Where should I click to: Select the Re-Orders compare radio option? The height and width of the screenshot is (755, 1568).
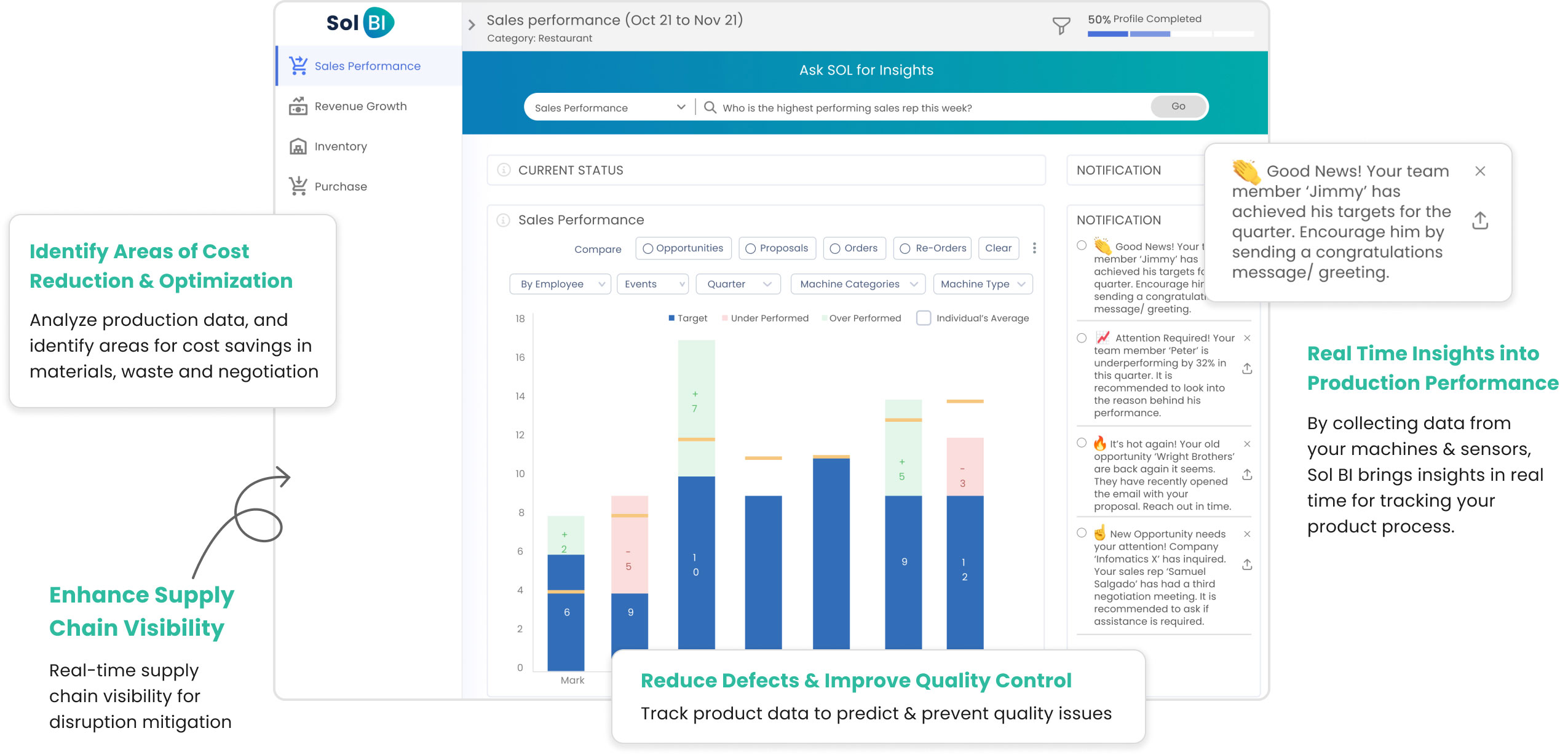tap(905, 248)
